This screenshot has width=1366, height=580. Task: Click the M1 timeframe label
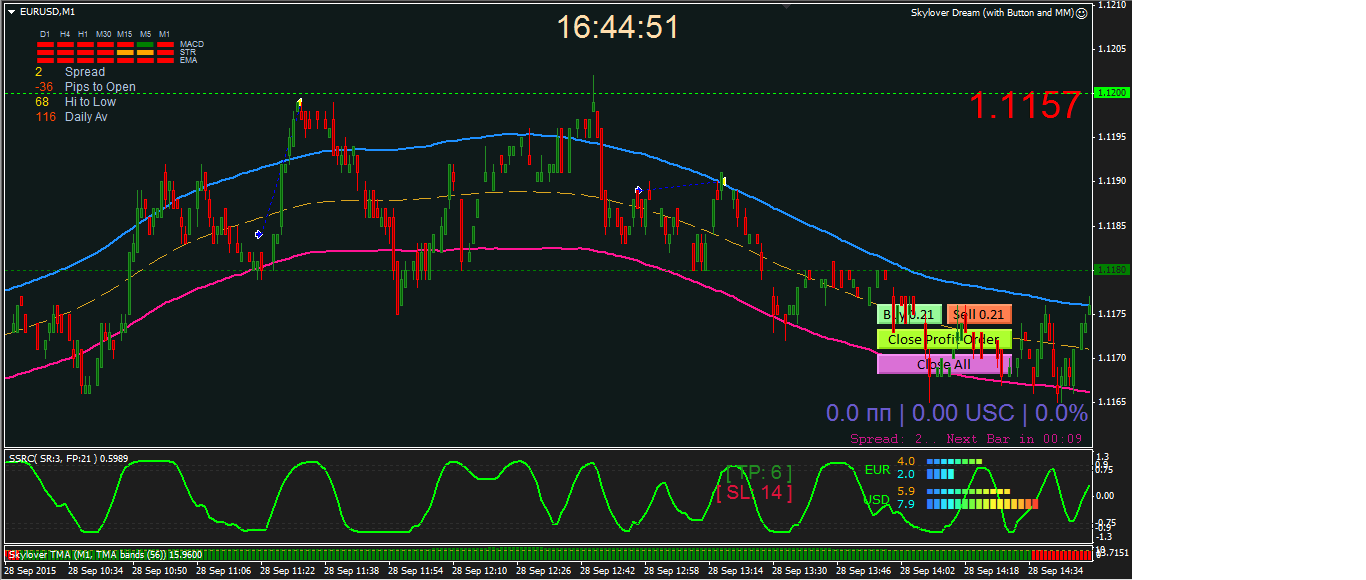point(164,34)
